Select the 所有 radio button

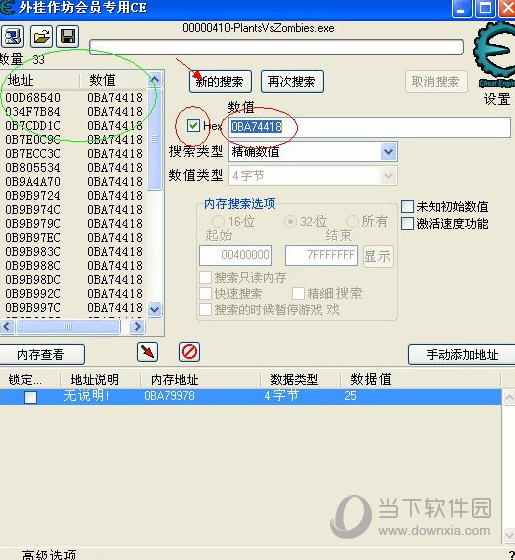tap(352, 221)
